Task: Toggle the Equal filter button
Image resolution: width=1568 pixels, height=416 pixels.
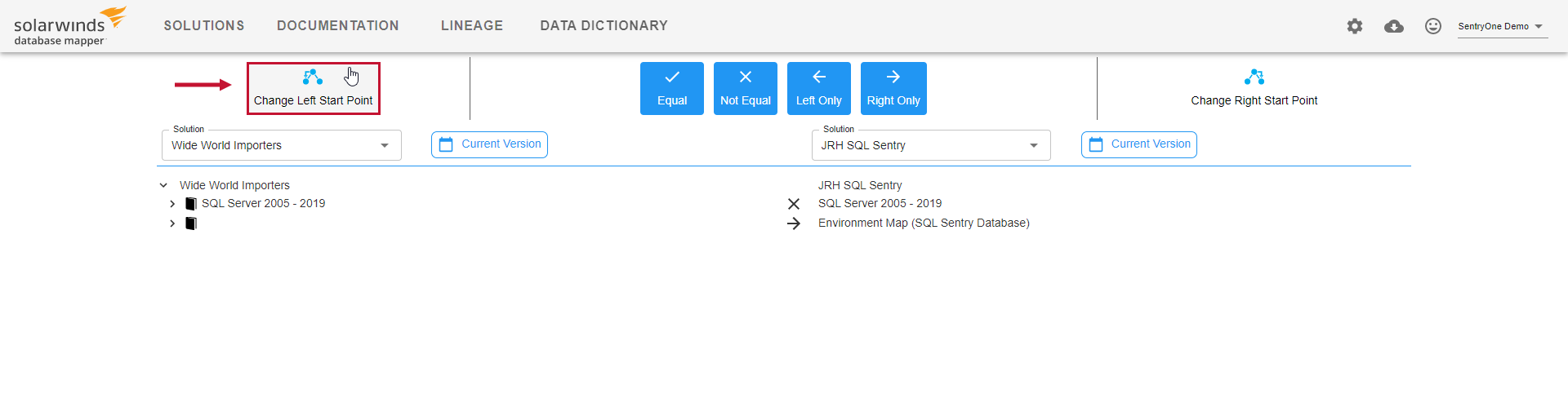Action: tap(672, 88)
